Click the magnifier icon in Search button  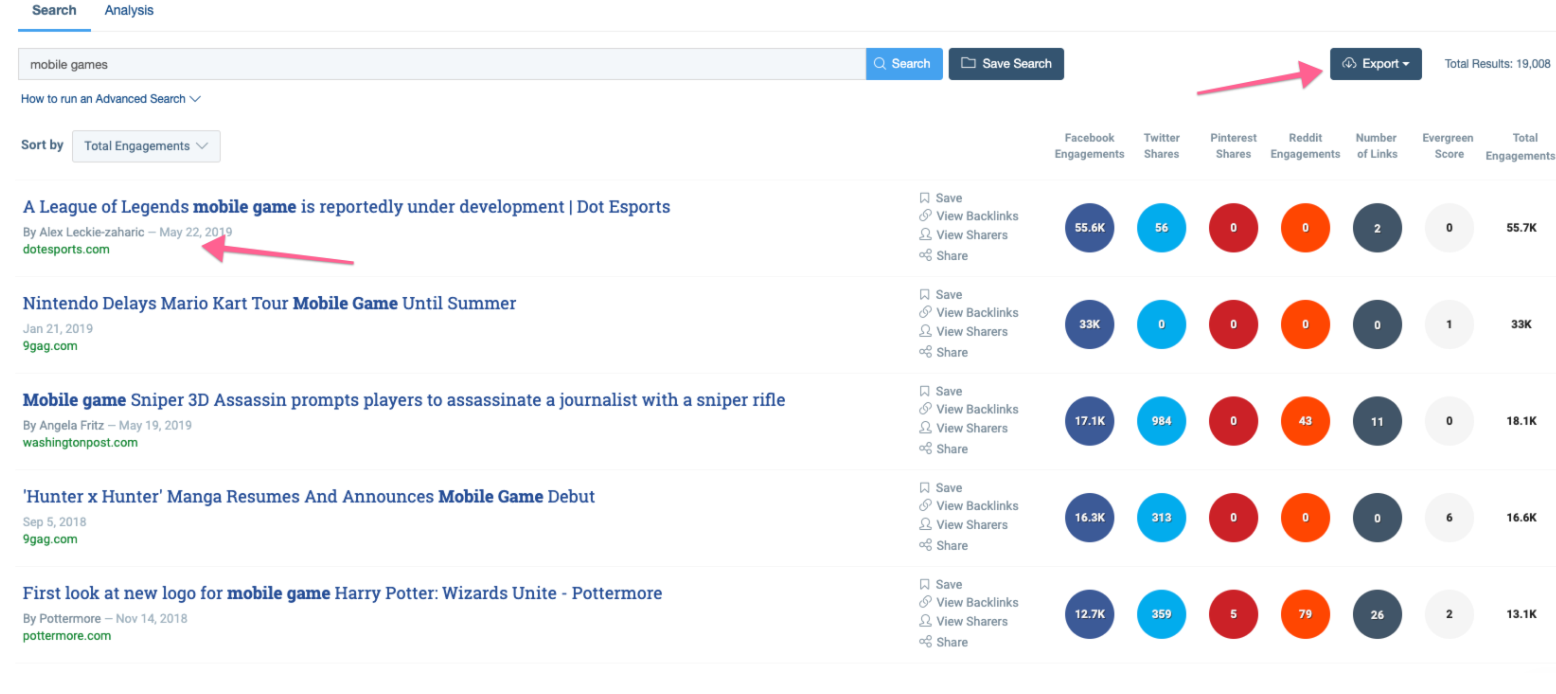880,64
